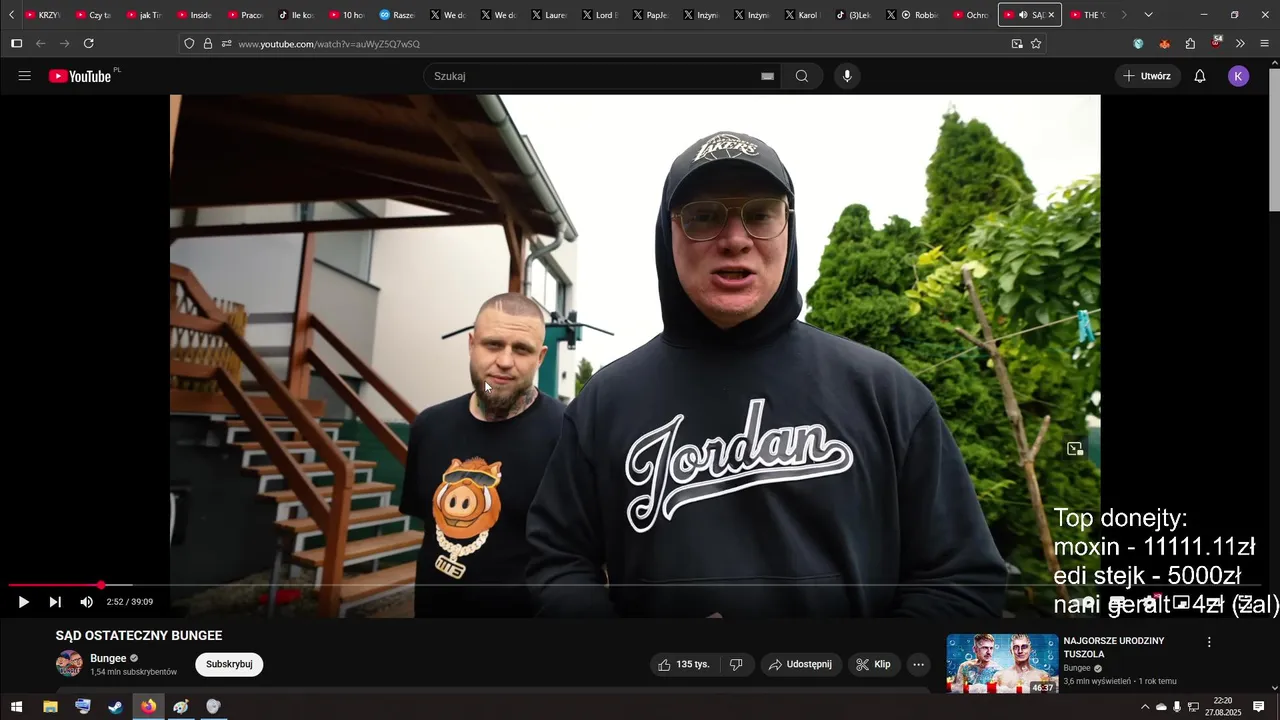Dislike the video
Image resolution: width=1280 pixels, height=720 pixels.
pos(736,664)
